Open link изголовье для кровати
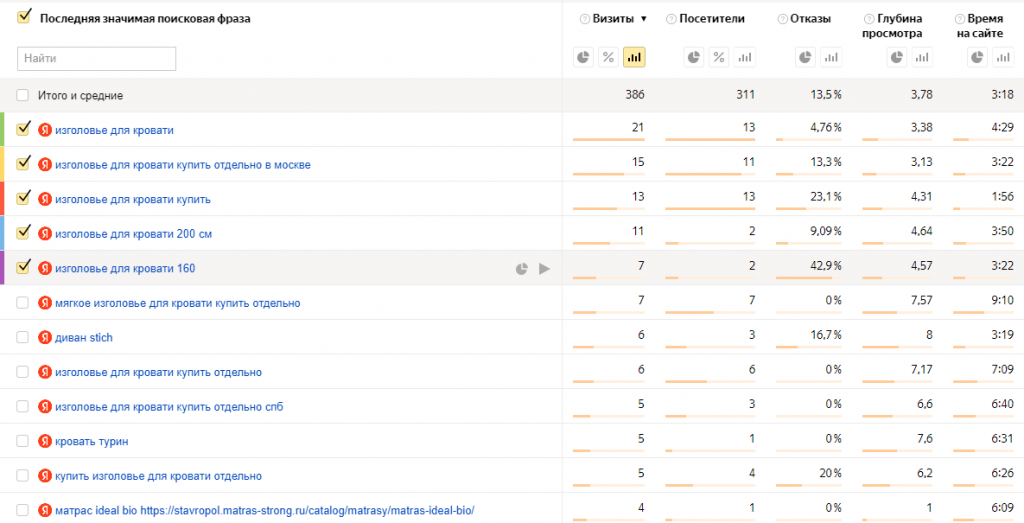The width and height of the screenshot is (1024, 523). [x=114, y=130]
